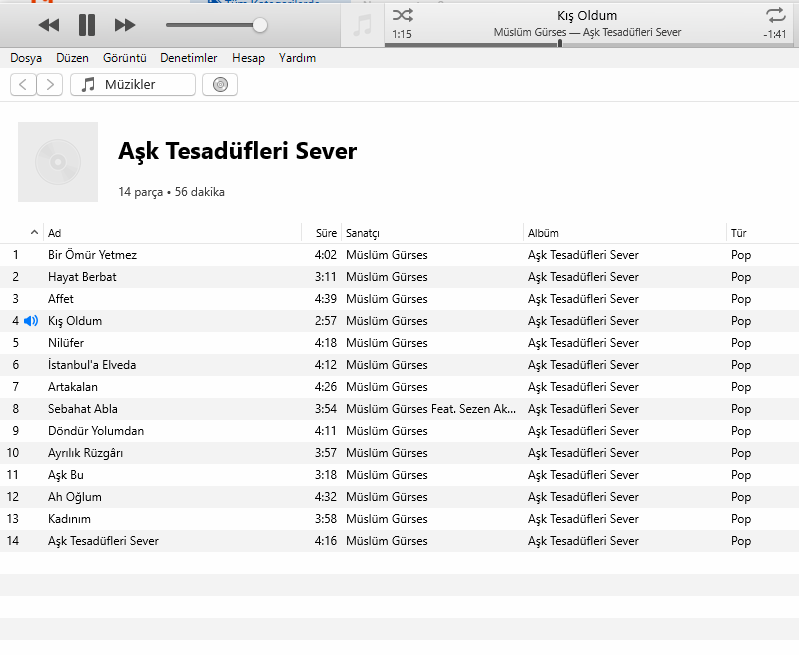The height and width of the screenshot is (655, 799).
Task: Open the Denetimler menu
Action: [x=189, y=58]
